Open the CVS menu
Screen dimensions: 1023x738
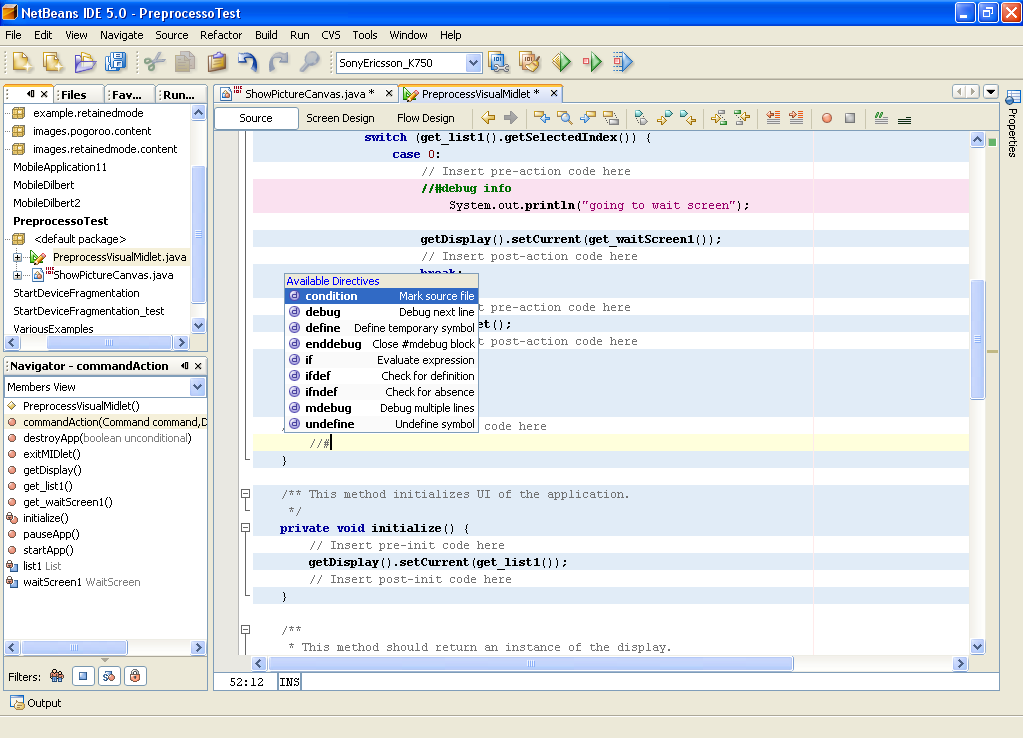pyautogui.click(x=331, y=35)
